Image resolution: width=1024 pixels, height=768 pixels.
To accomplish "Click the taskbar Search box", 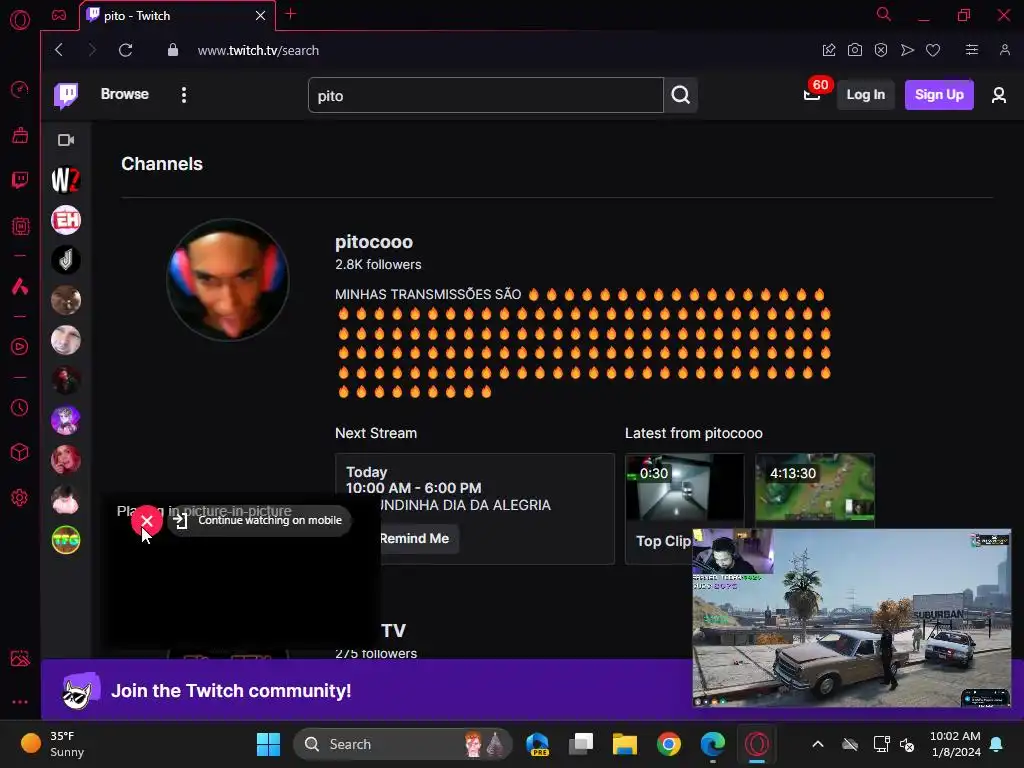I will tap(402, 744).
